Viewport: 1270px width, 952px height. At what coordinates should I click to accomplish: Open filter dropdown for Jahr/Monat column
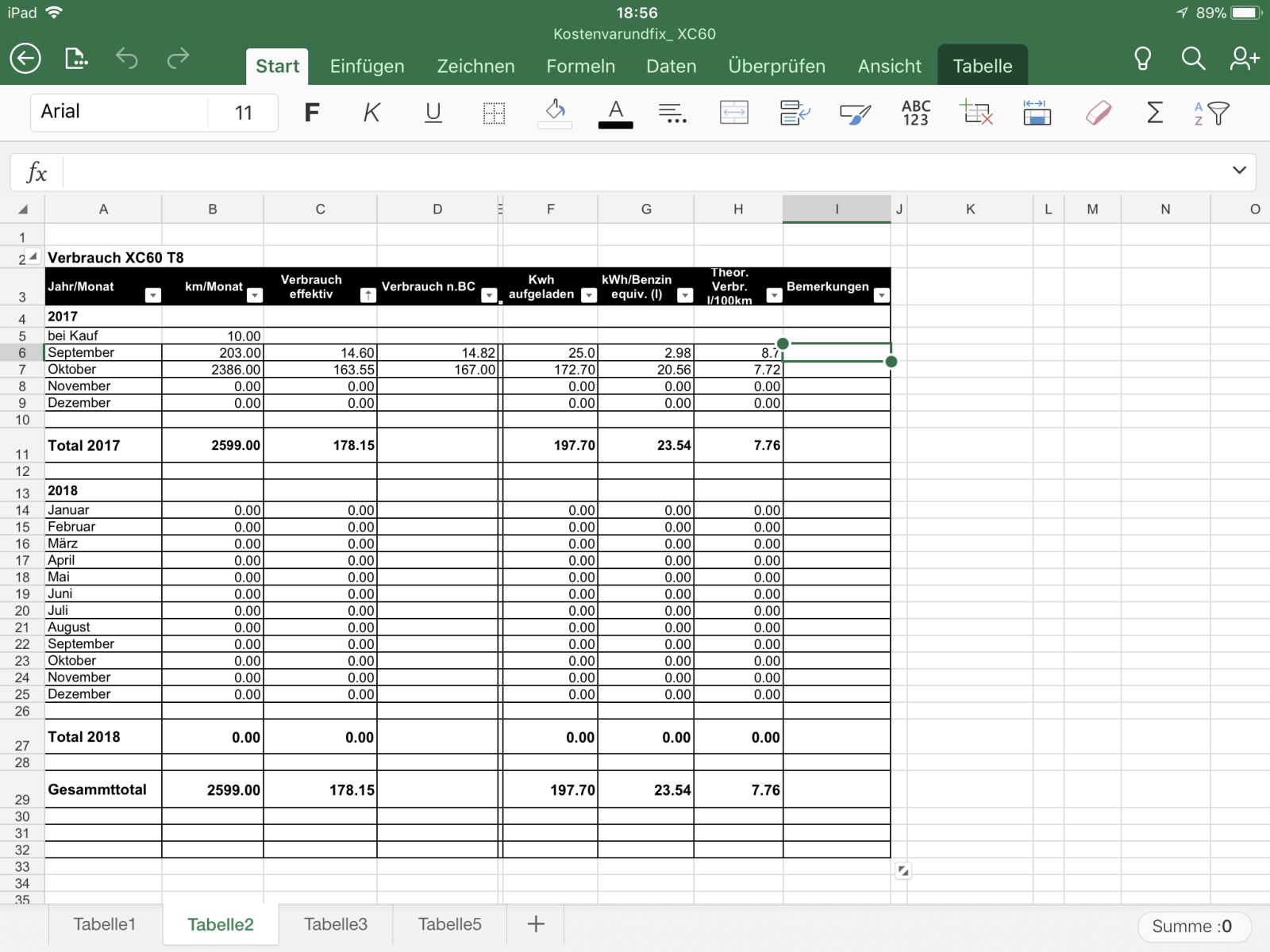coord(152,296)
